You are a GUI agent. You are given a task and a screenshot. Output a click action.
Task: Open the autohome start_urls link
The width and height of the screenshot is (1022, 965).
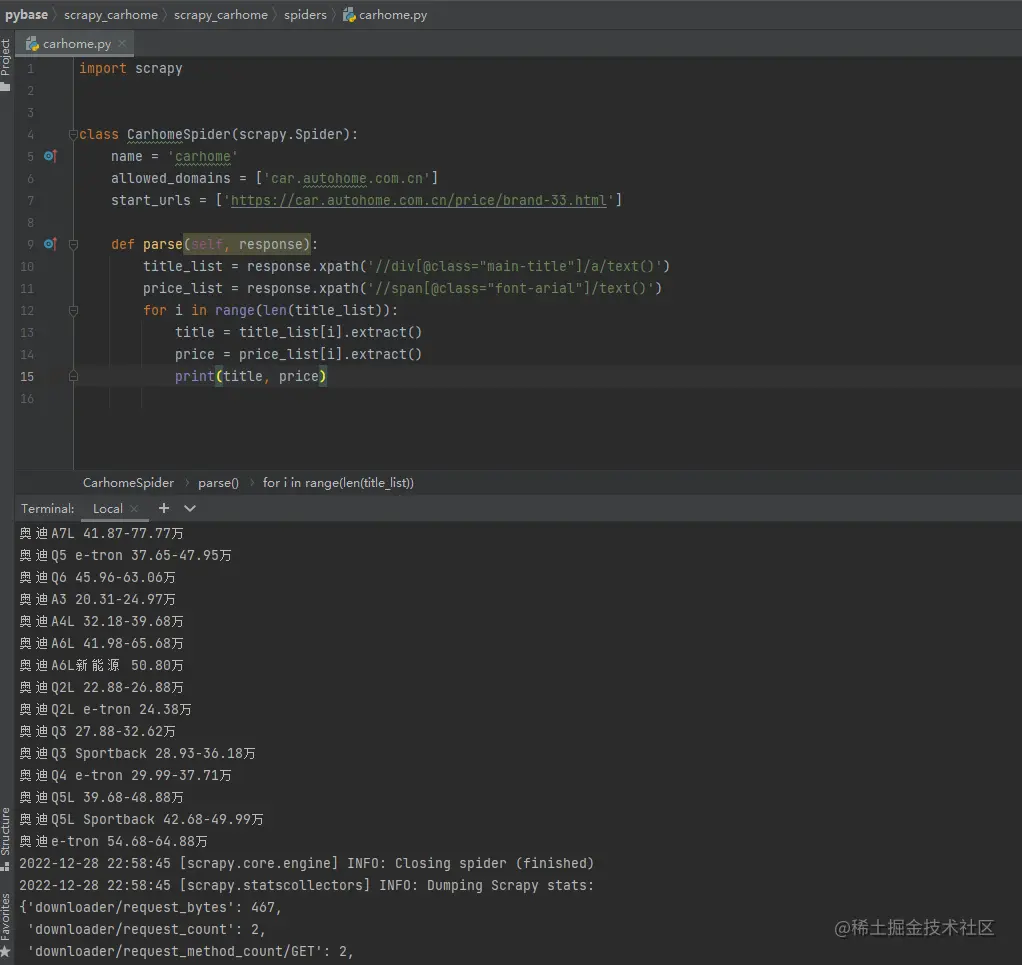(419, 200)
